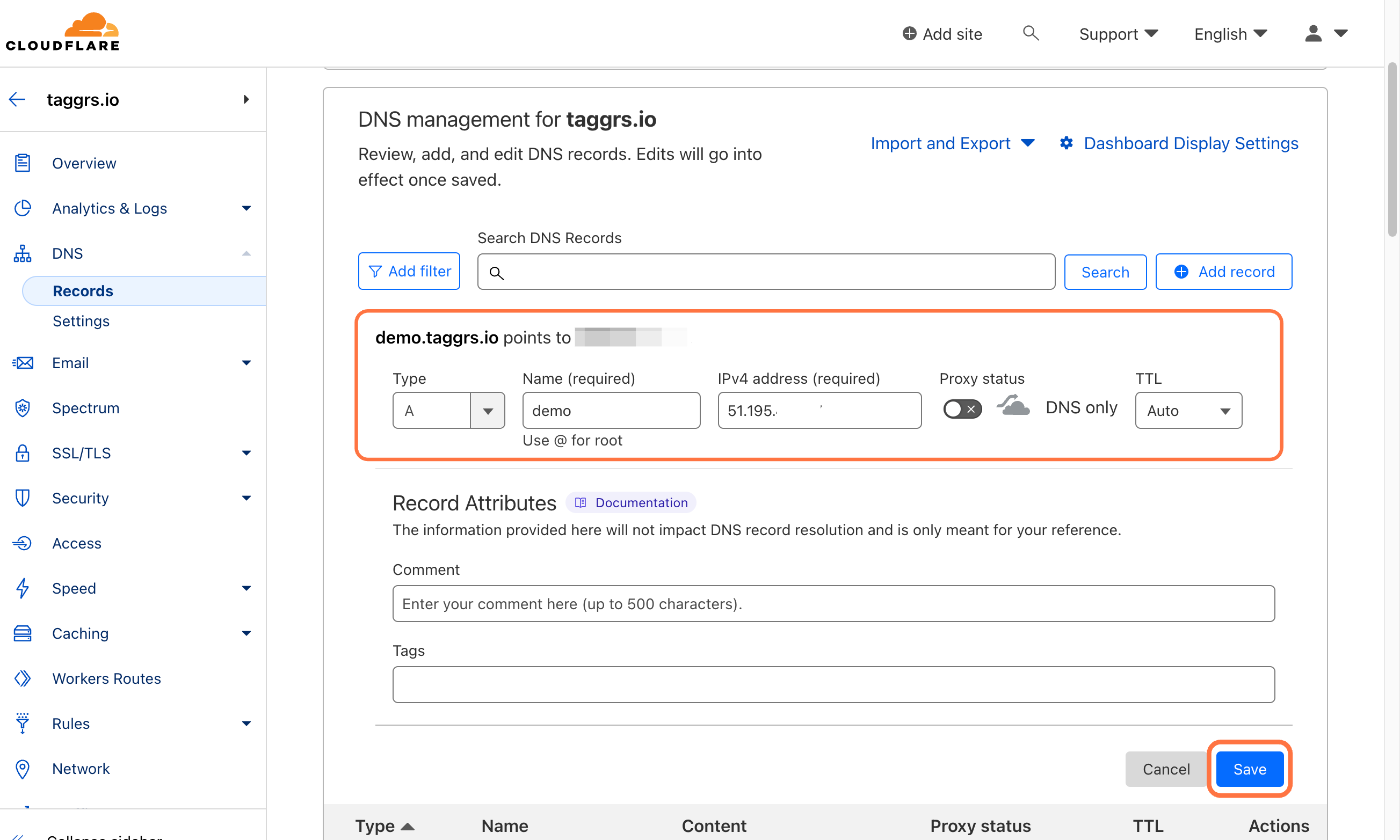The image size is (1400, 840).
Task: Click the Network location pin icon
Action: [22, 769]
